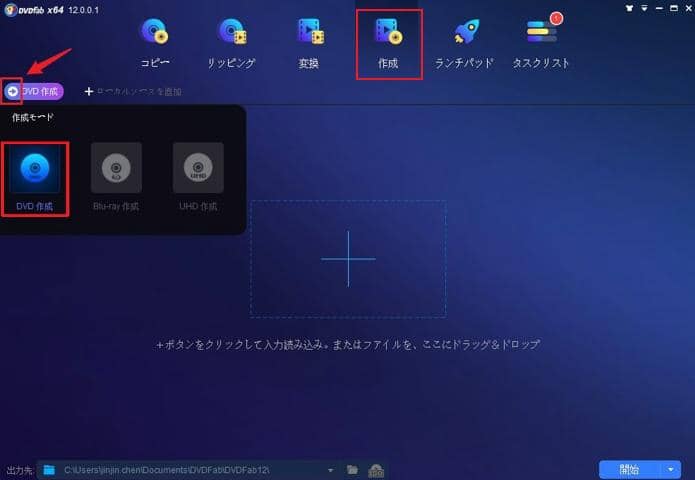Click the red task list notification badge
The height and width of the screenshot is (480, 695).
[556, 18]
